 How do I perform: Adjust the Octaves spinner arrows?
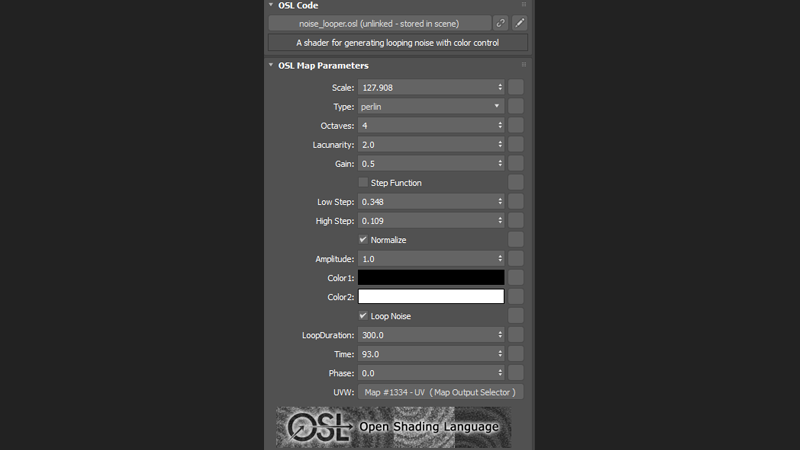point(500,126)
